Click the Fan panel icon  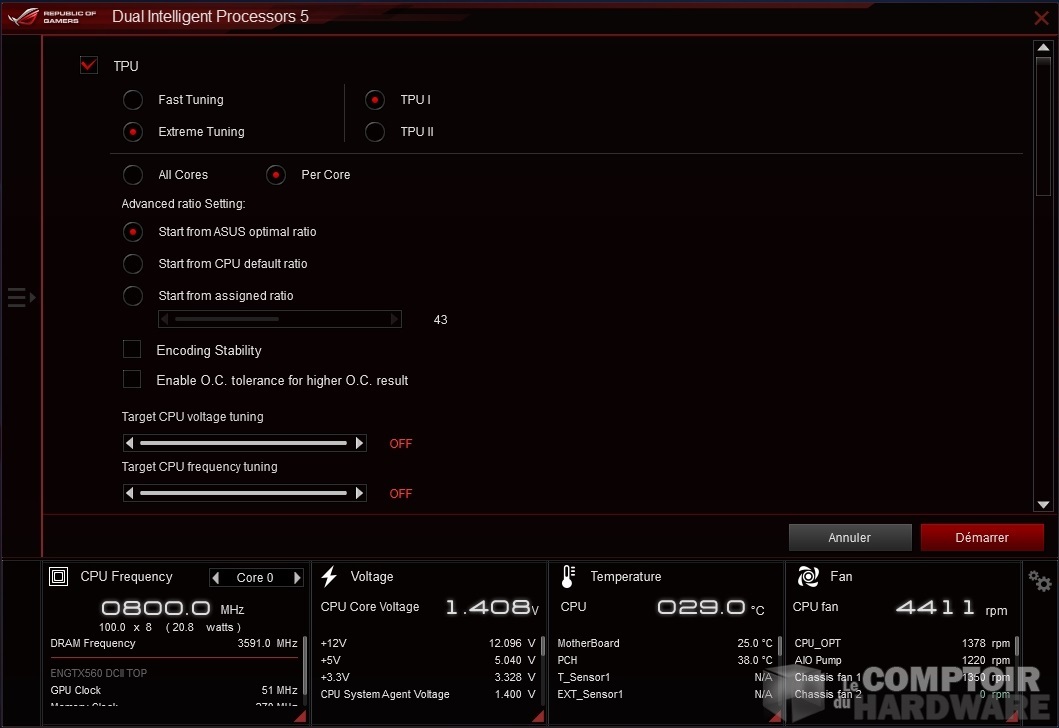click(x=808, y=577)
